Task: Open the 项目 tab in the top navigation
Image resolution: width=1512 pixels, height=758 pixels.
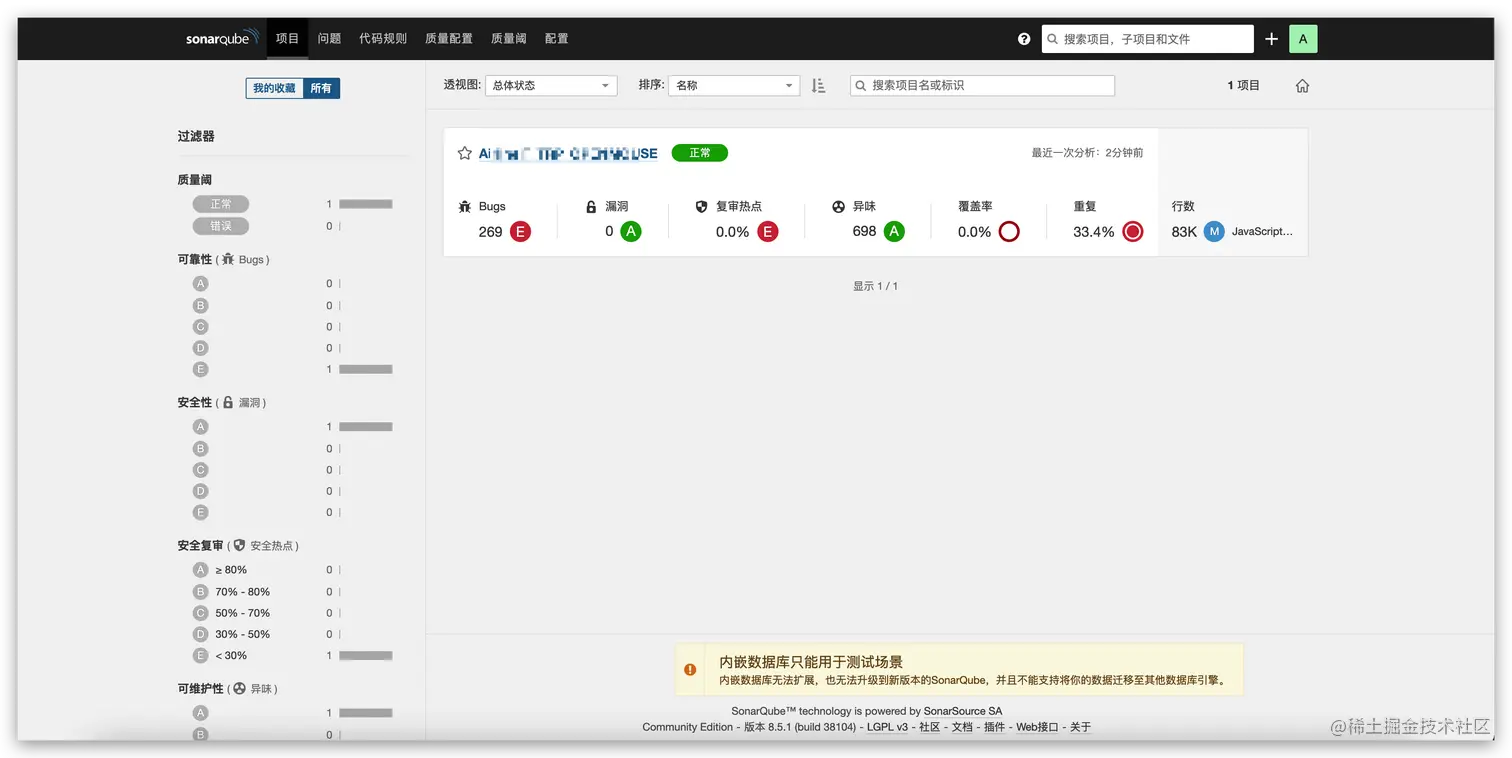Action: coord(287,39)
